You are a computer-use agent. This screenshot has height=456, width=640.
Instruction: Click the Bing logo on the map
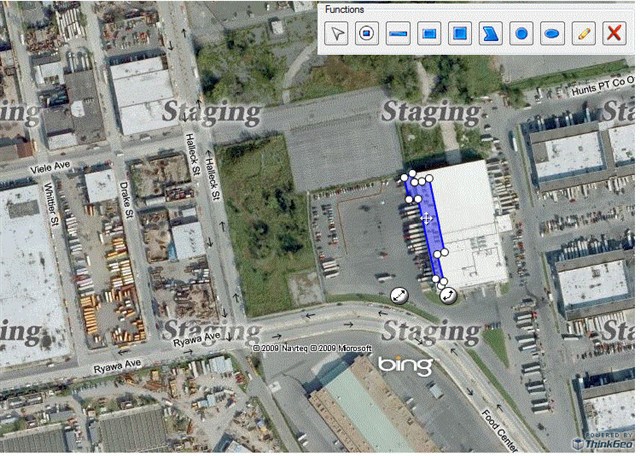(x=405, y=365)
